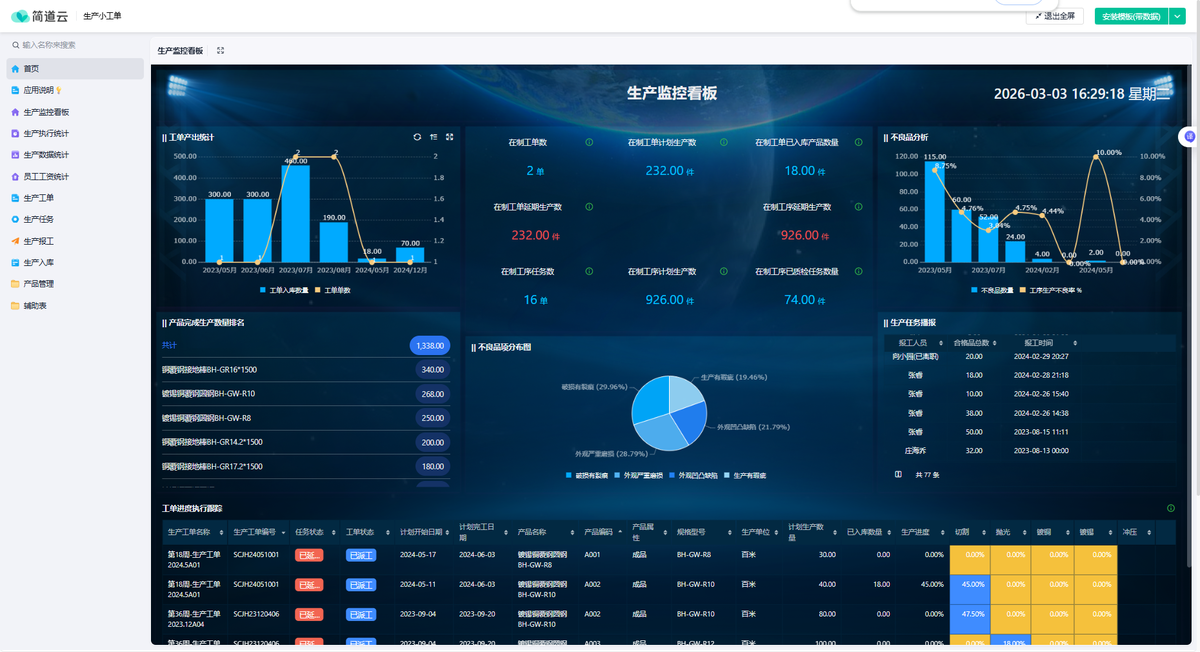Open 生产任务 form
Viewport: 1200px width, 652px height.
pos(75,219)
